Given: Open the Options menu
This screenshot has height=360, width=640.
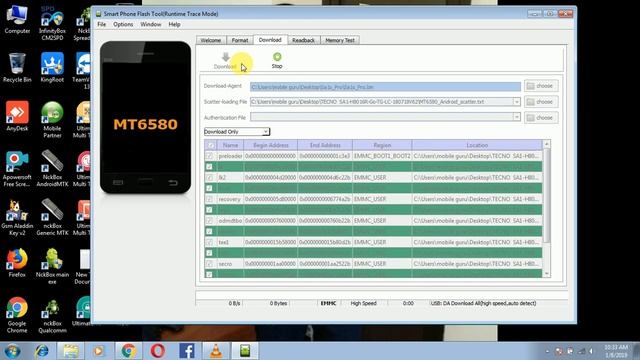Looking at the screenshot, I should (123, 24).
